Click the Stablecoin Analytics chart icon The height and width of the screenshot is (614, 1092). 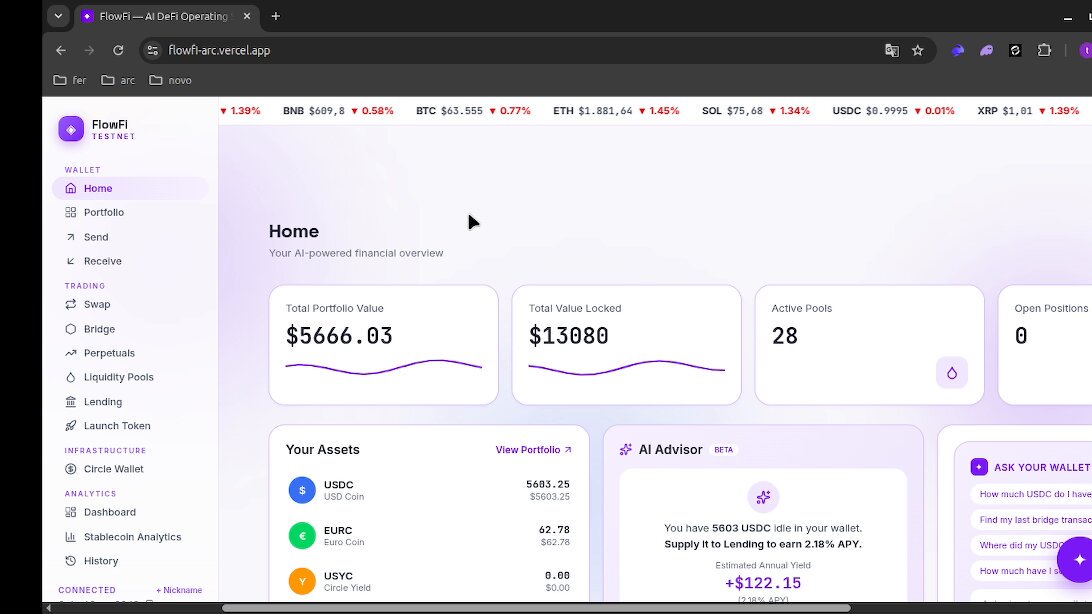click(x=70, y=537)
